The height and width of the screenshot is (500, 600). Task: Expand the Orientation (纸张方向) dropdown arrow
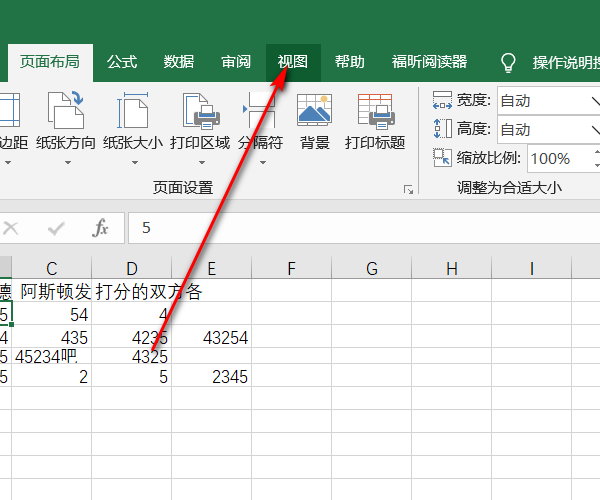click(x=68, y=163)
